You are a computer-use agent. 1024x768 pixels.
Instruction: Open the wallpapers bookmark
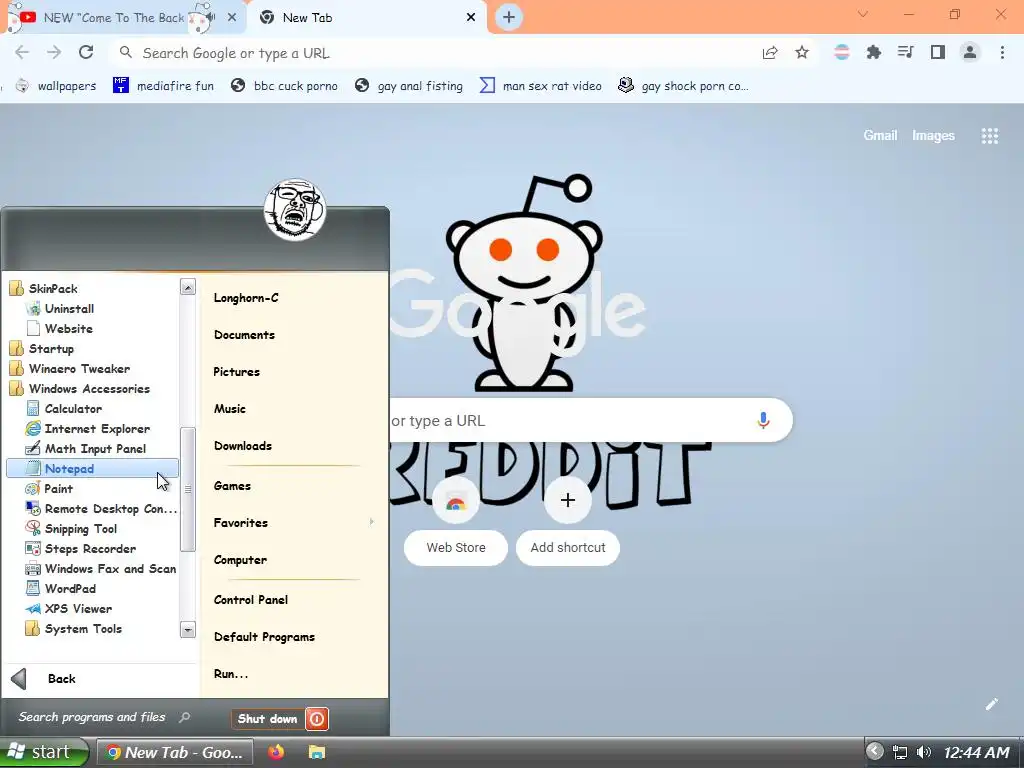click(x=56, y=86)
